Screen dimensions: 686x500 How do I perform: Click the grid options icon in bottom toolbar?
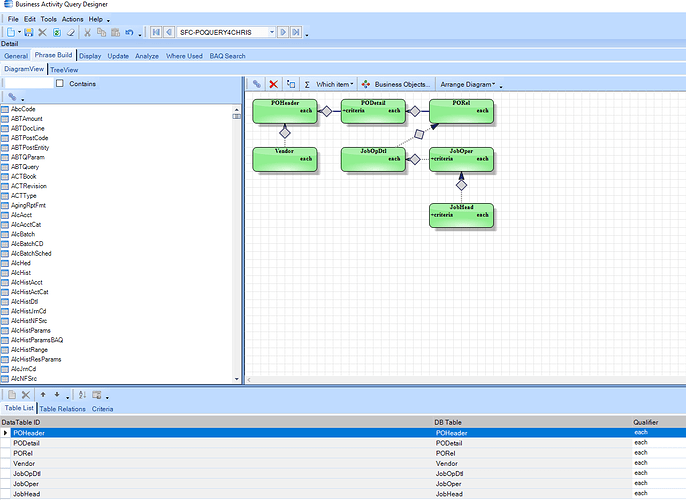click(x=97, y=395)
